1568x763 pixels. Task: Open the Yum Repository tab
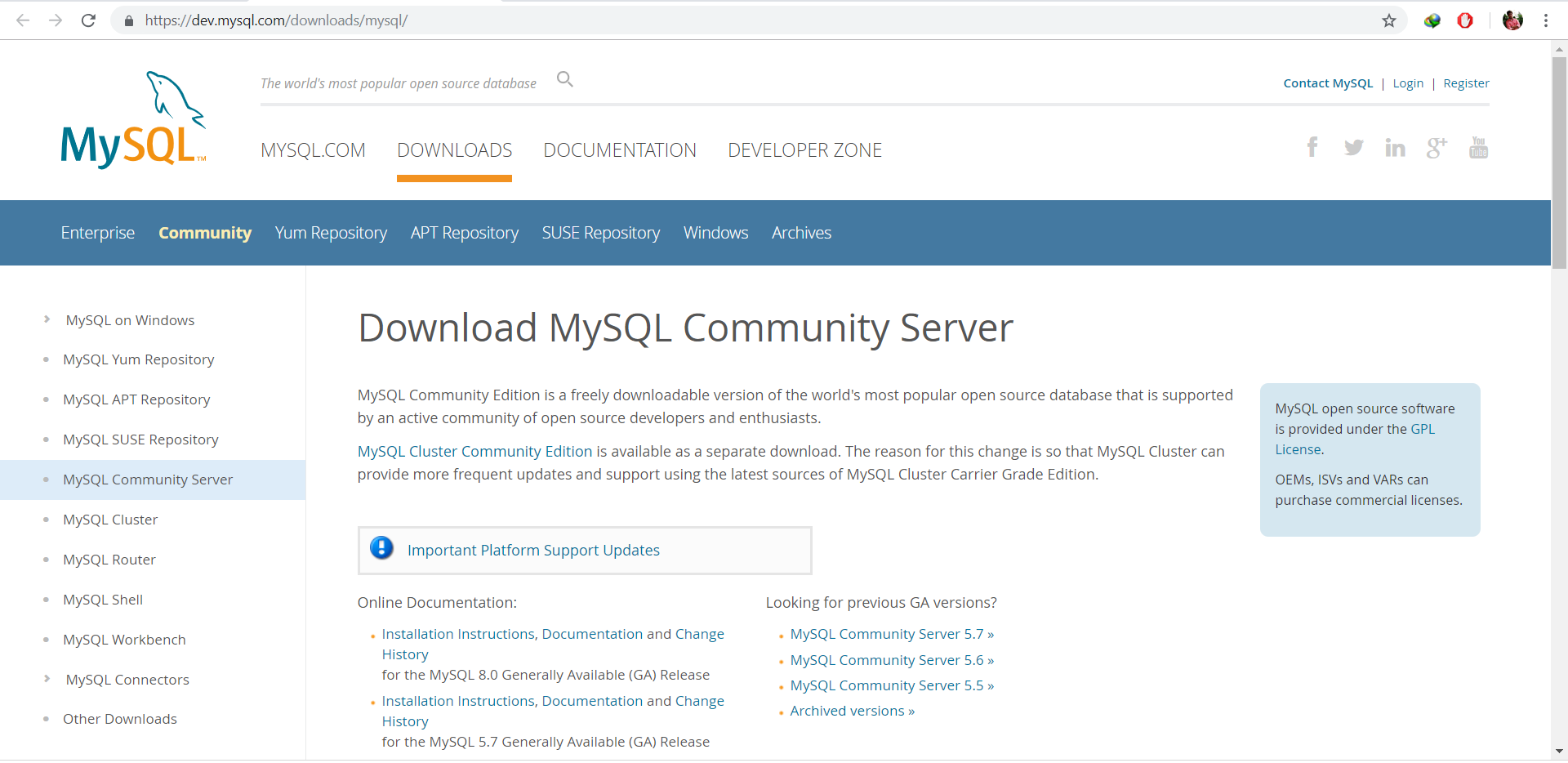tap(331, 233)
